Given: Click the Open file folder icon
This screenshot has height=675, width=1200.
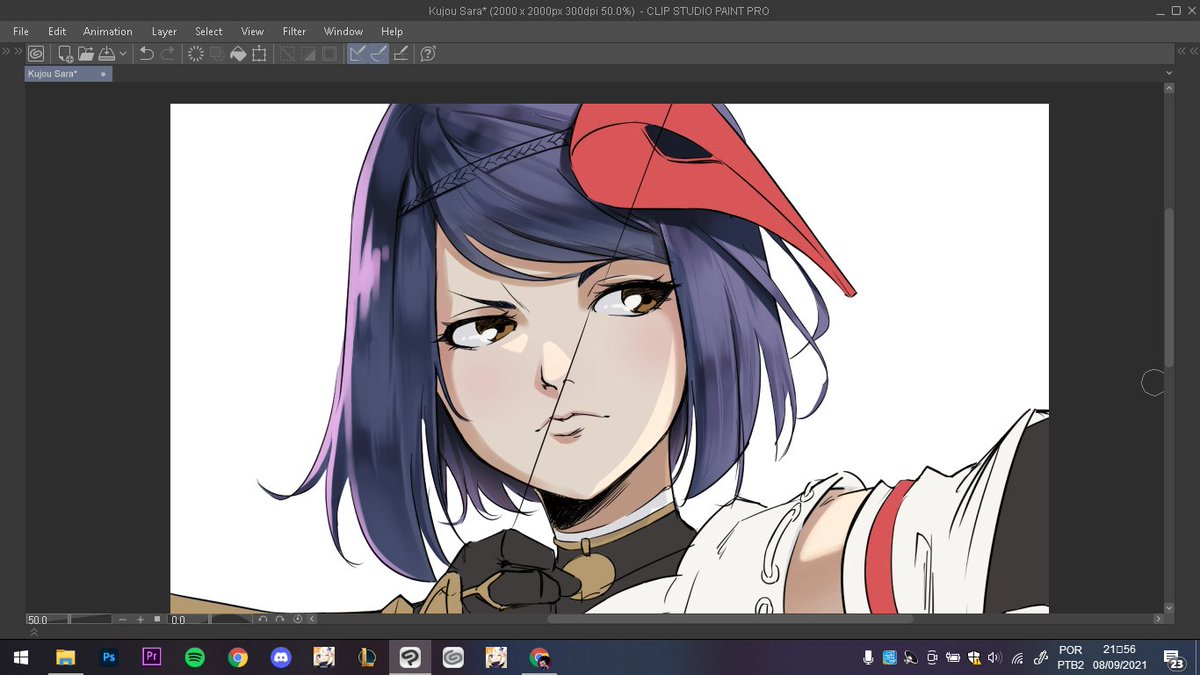Looking at the screenshot, I should coord(86,54).
